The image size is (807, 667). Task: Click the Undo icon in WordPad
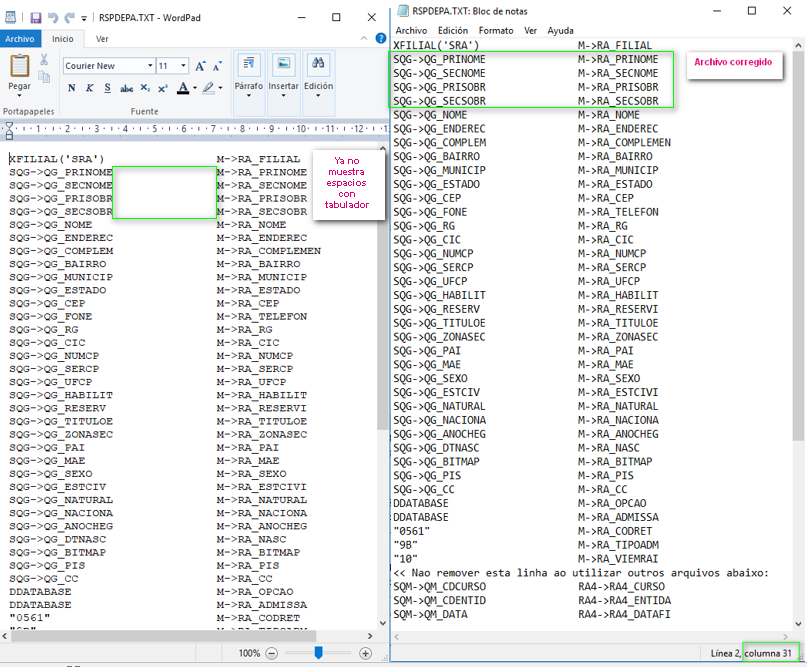point(52,18)
